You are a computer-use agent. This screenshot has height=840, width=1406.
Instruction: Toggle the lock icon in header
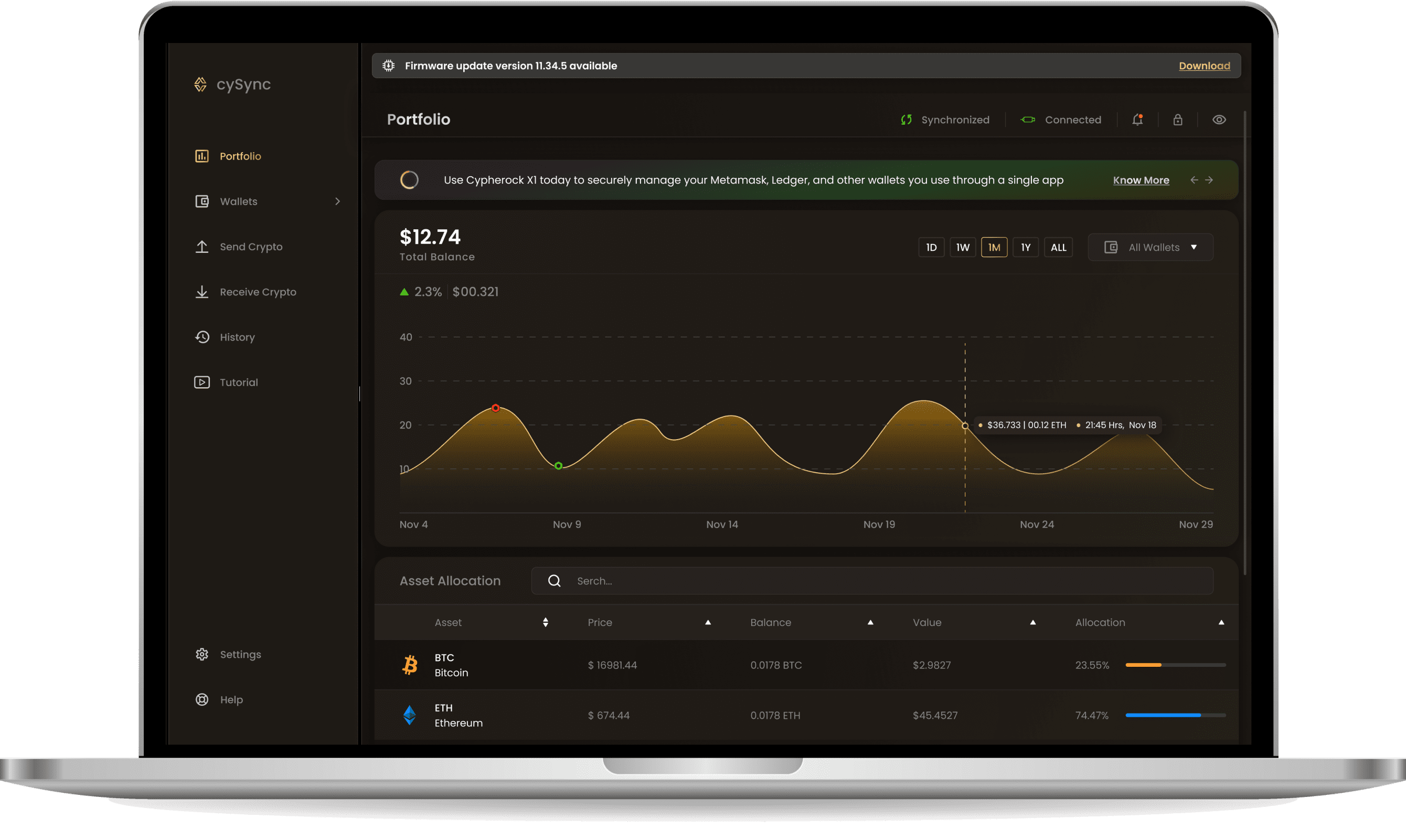[1178, 119]
